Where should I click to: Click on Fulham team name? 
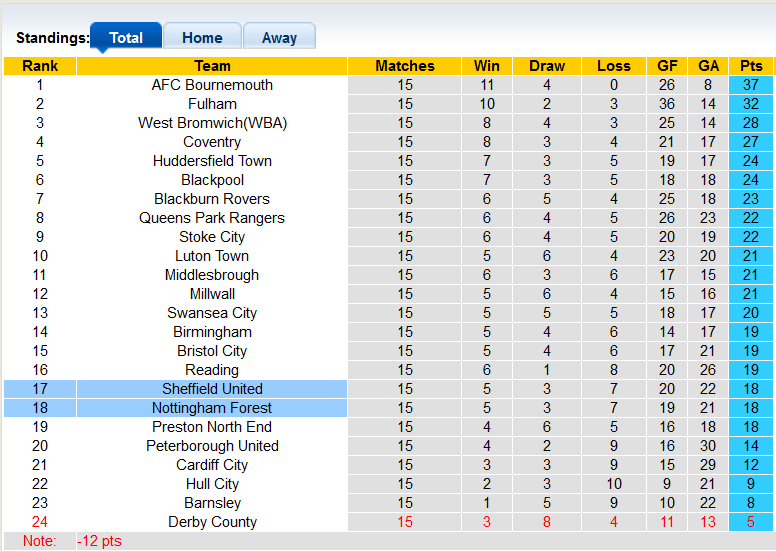212,104
